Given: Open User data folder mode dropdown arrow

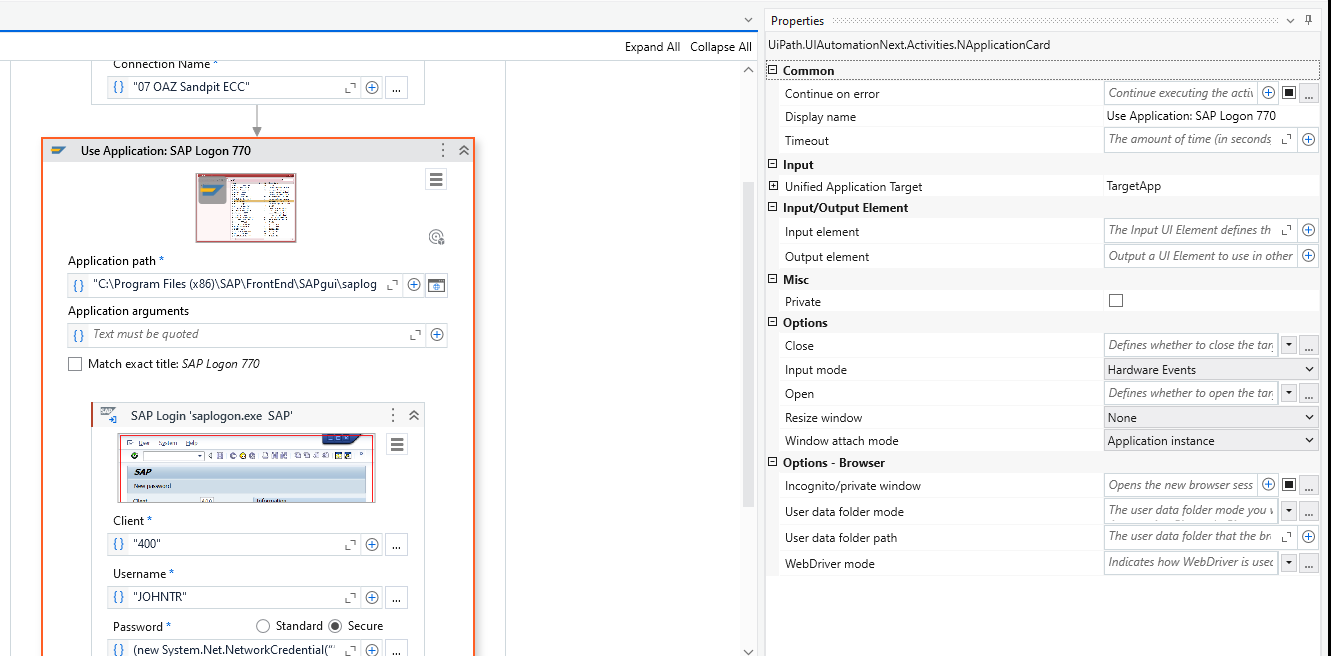Looking at the screenshot, I should pos(1289,511).
